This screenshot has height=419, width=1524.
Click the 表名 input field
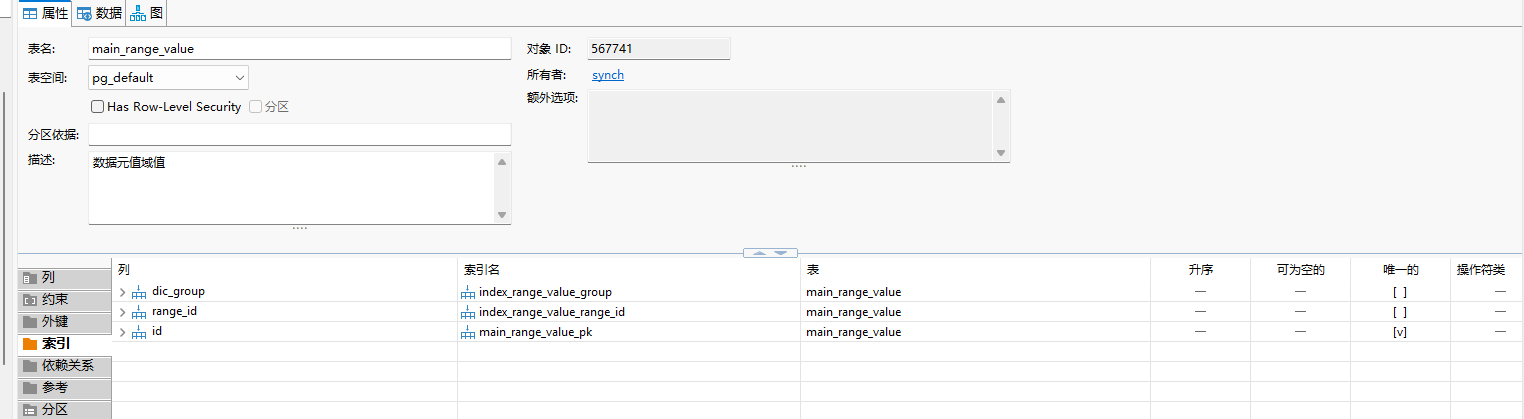[x=299, y=48]
